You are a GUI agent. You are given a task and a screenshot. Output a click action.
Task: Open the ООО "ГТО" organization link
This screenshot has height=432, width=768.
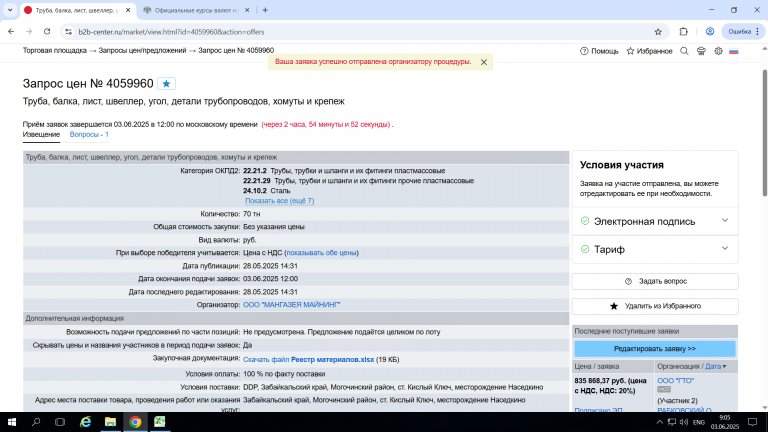tap(675, 381)
